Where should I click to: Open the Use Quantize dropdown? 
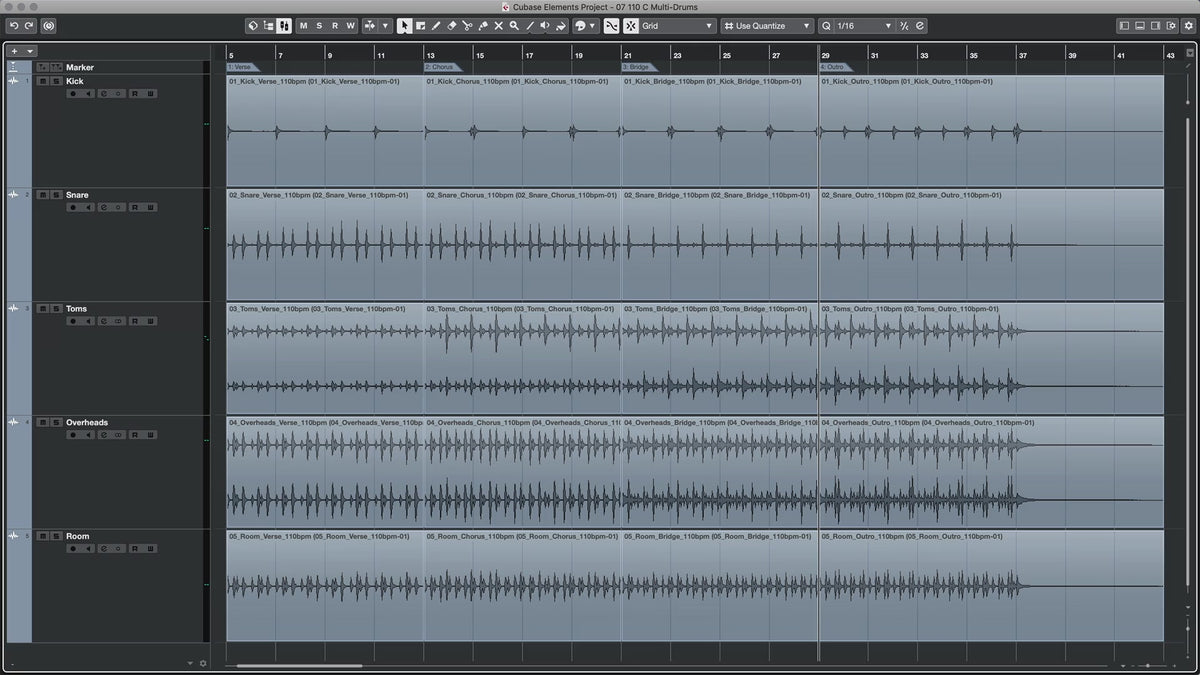coord(768,26)
